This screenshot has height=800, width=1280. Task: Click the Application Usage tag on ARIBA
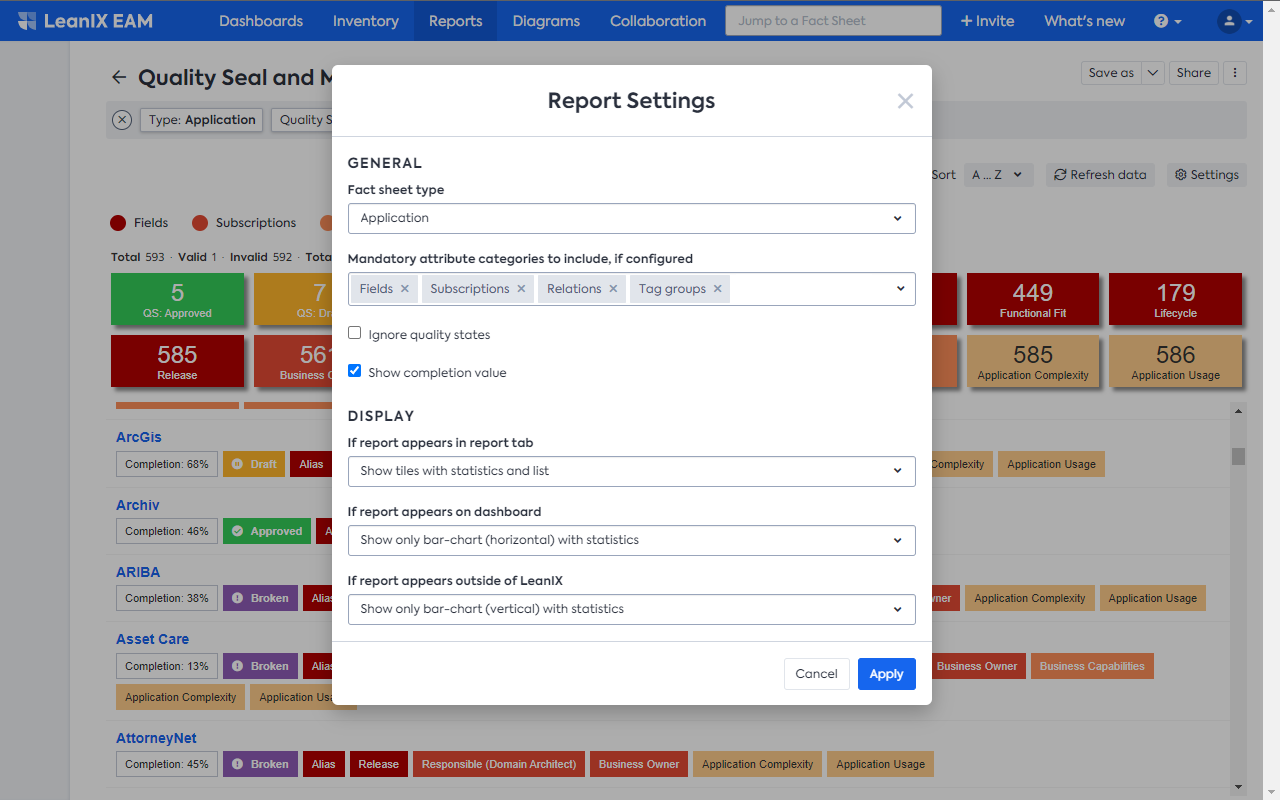[1153, 598]
